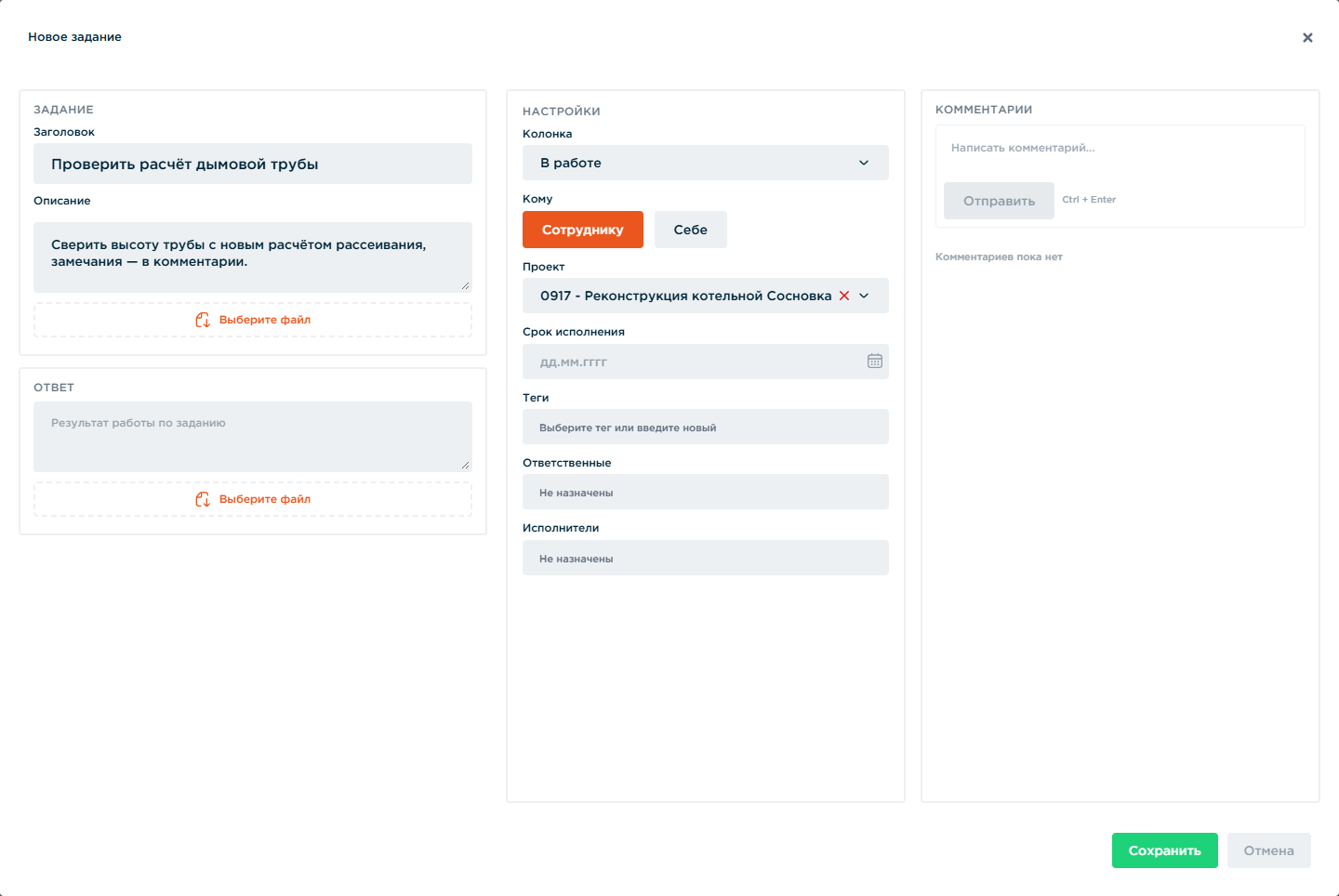The height and width of the screenshot is (896, 1339).
Task: Select Выберите файл link in Ответ section
Action: coord(265,499)
